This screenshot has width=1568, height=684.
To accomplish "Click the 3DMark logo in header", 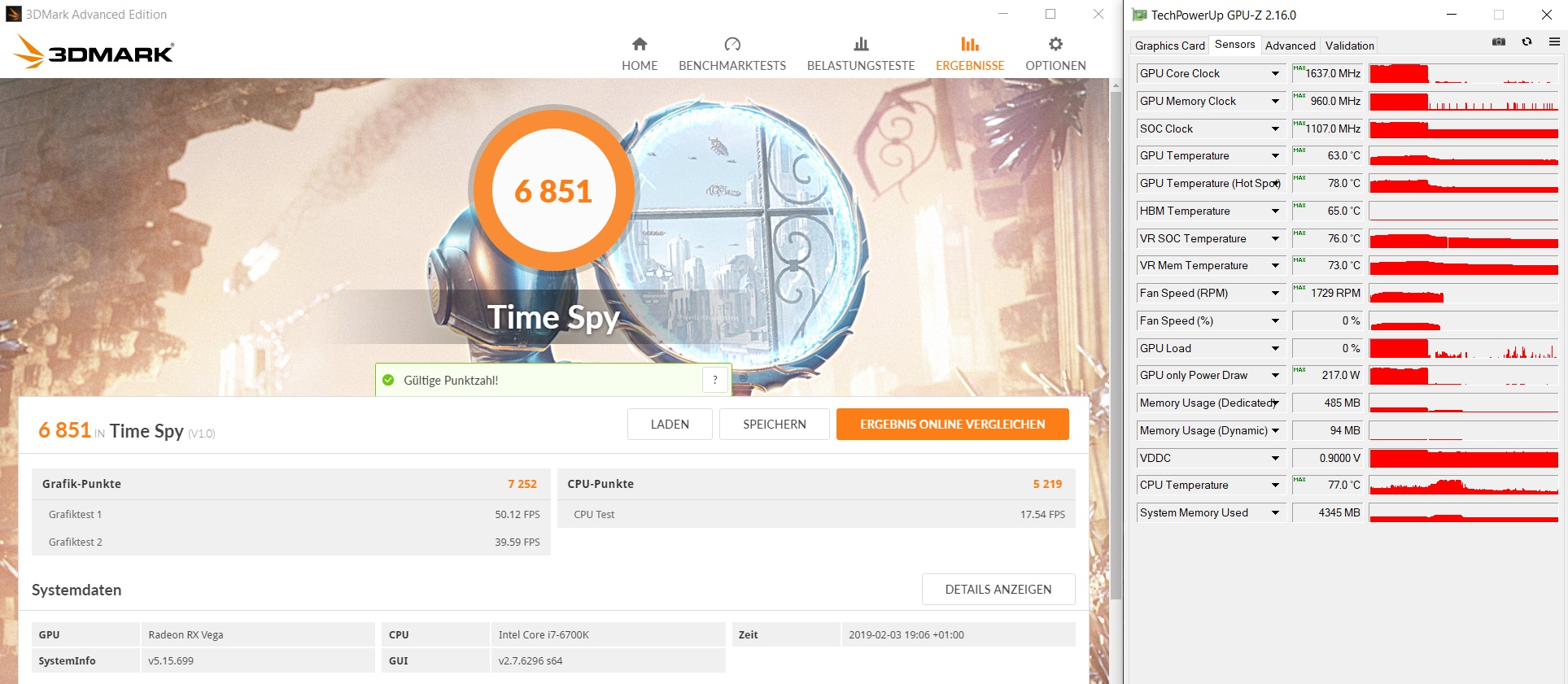I will 94,52.
